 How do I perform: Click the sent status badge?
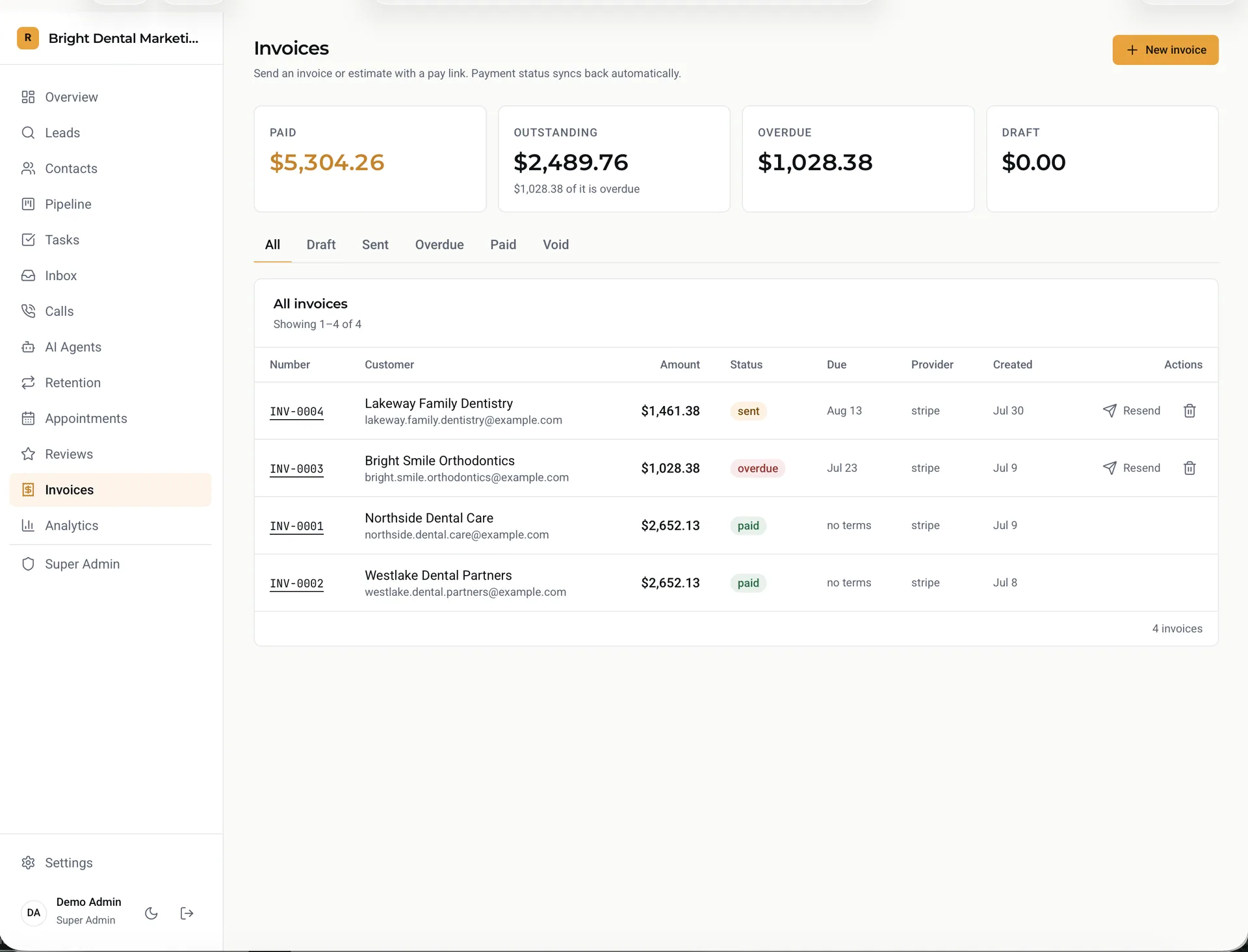748,411
